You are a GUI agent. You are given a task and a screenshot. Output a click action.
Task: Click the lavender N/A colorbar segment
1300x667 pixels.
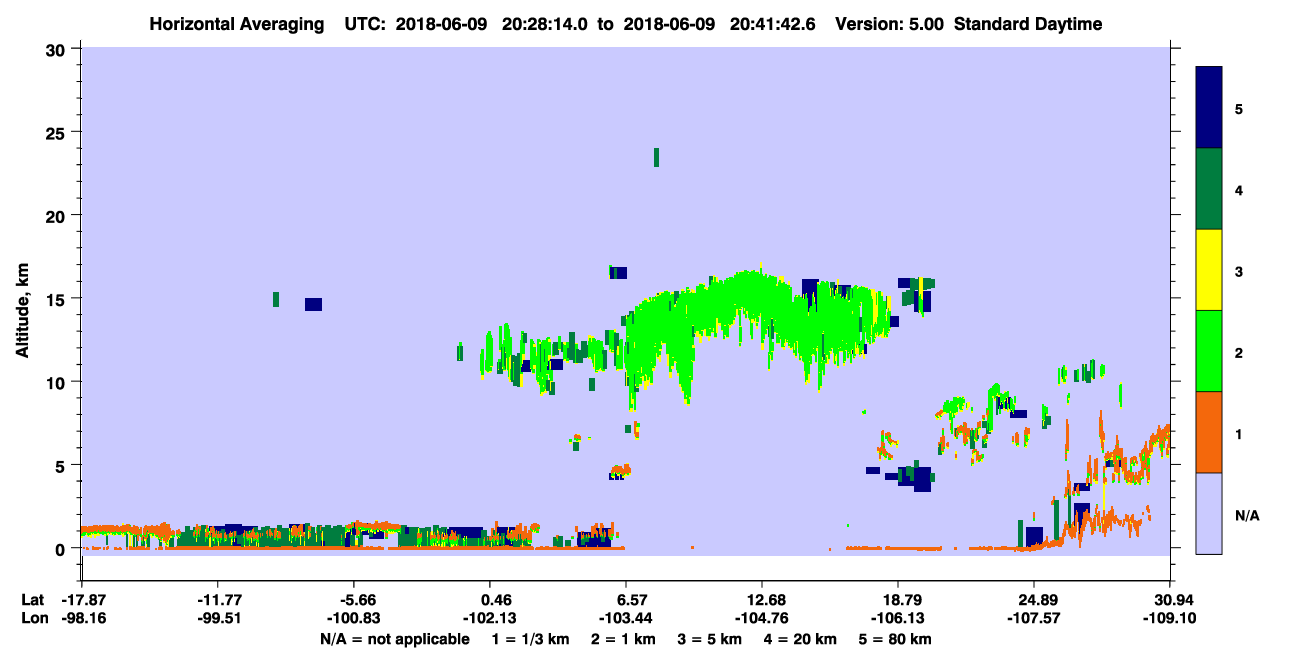1209,513
